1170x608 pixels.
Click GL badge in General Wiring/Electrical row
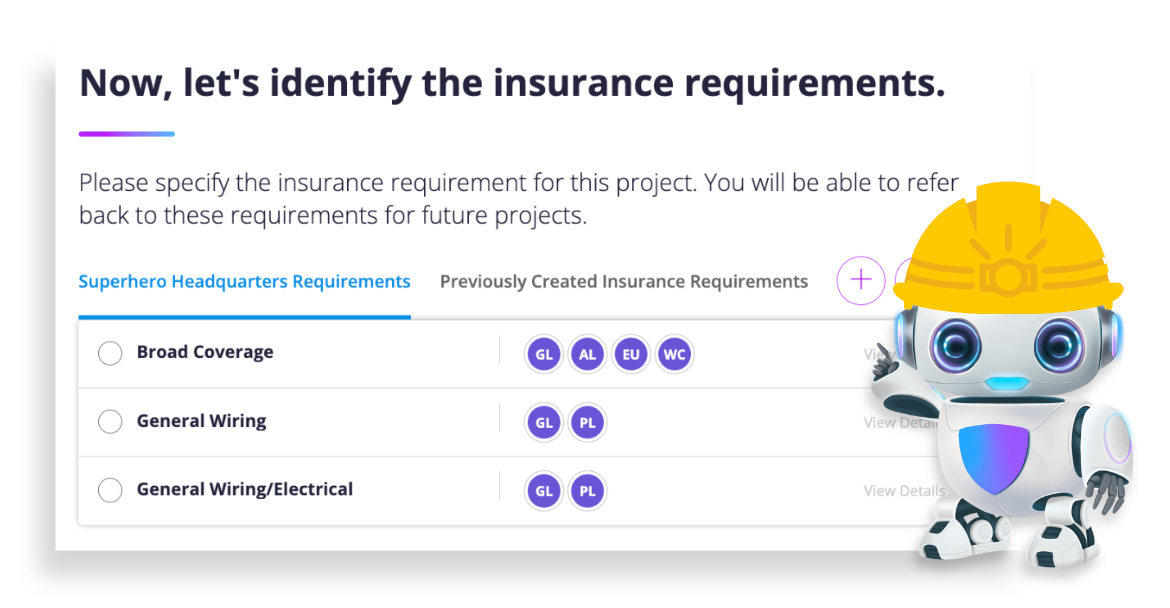point(544,491)
